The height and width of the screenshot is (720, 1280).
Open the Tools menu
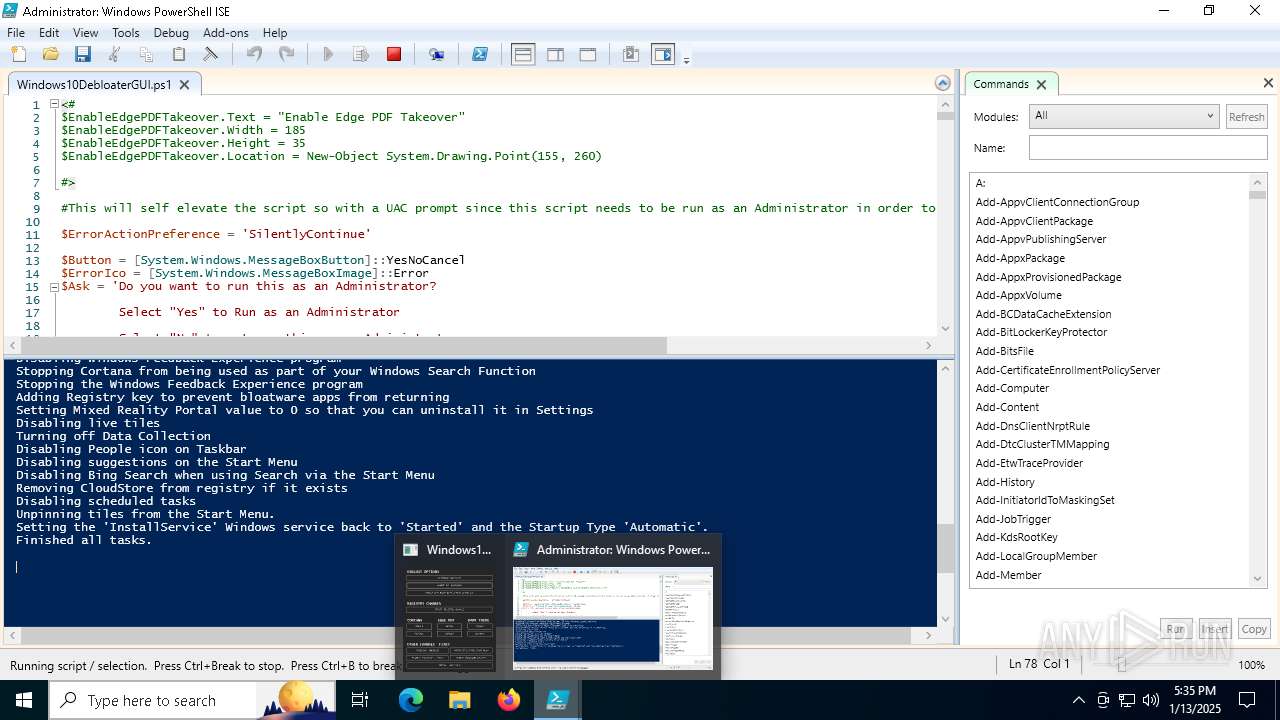click(126, 33)
